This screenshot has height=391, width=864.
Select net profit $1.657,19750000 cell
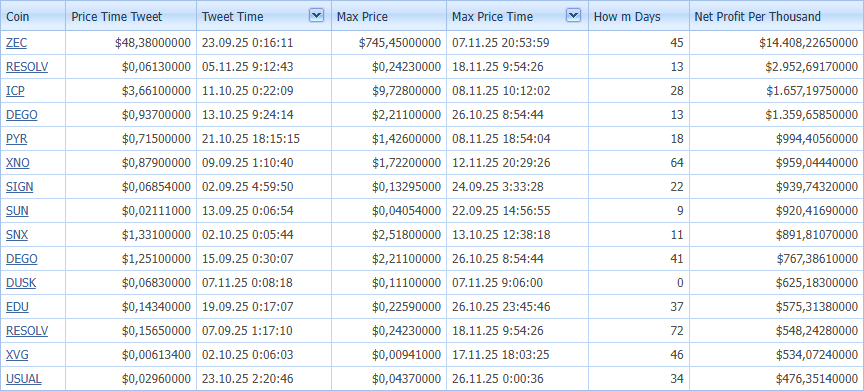(776, 90)
